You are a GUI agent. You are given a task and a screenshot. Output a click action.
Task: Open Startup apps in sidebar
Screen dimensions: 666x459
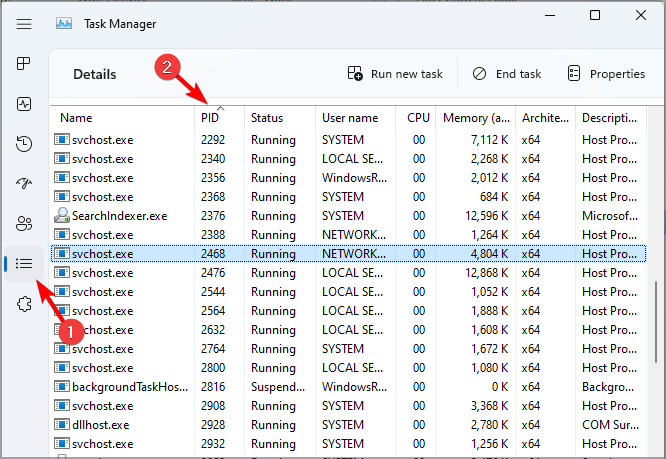[24, 183]
